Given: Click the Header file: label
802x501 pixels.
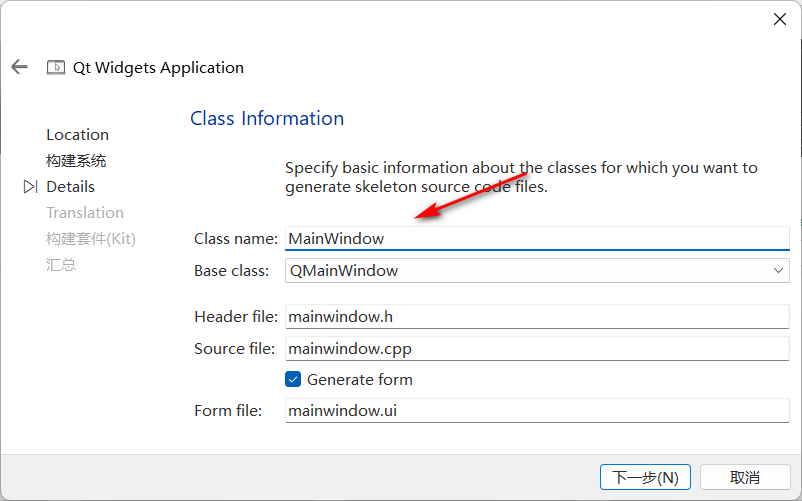Looking at the screenshot, I should (x=236, y=317).
